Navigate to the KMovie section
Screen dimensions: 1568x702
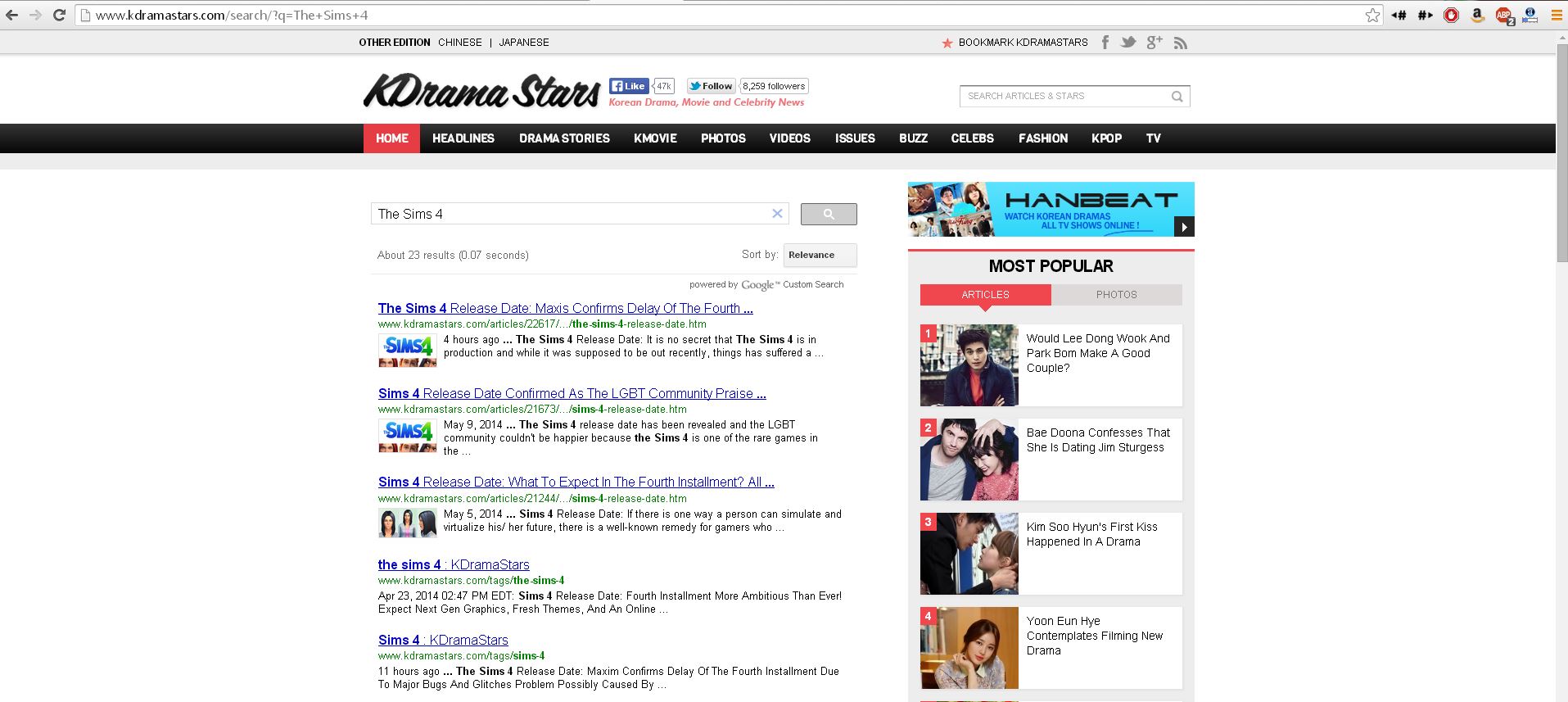[655, 138]
